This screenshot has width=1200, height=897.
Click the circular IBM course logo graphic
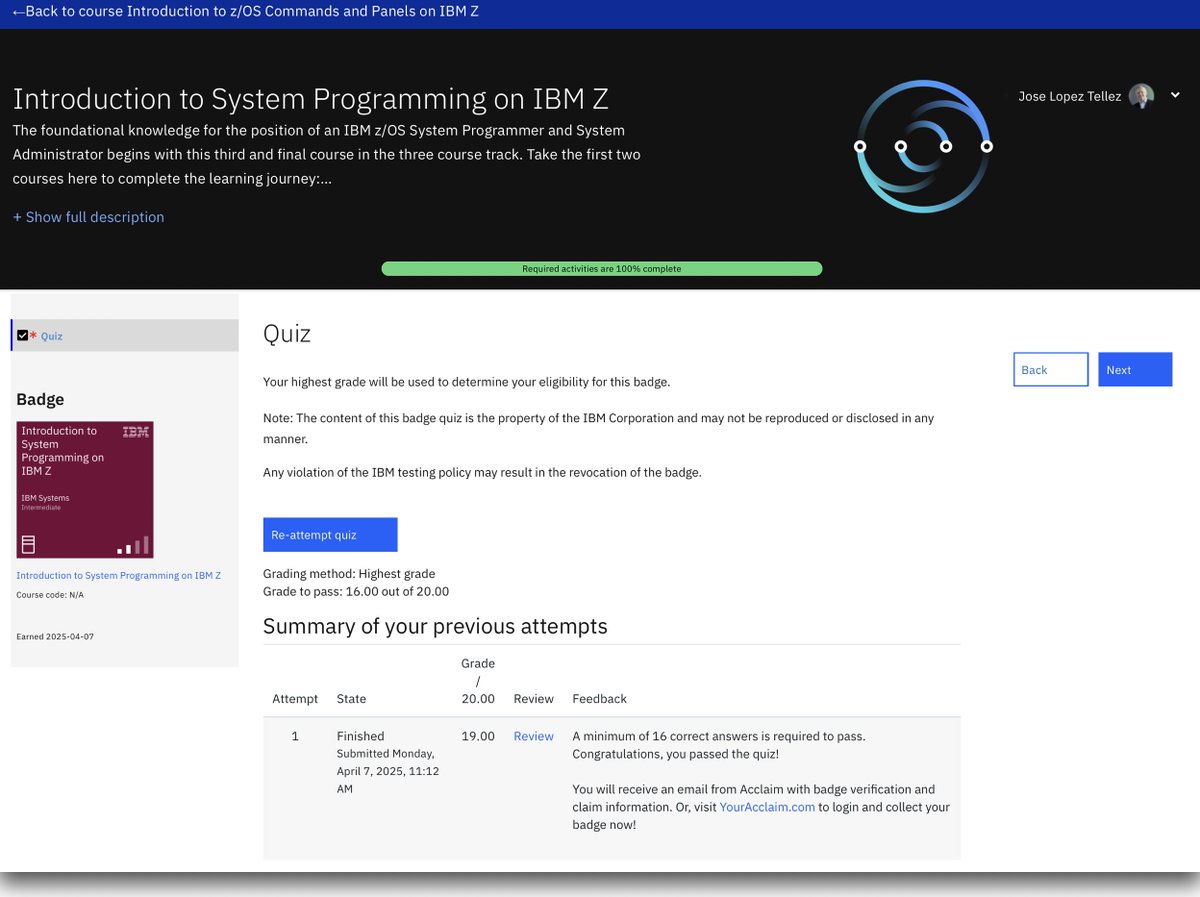coord(923,146)
